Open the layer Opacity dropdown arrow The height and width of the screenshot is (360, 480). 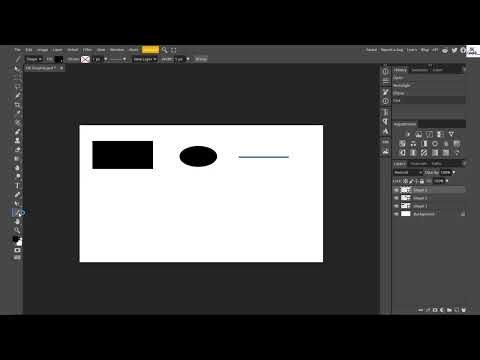coord(454,172)
